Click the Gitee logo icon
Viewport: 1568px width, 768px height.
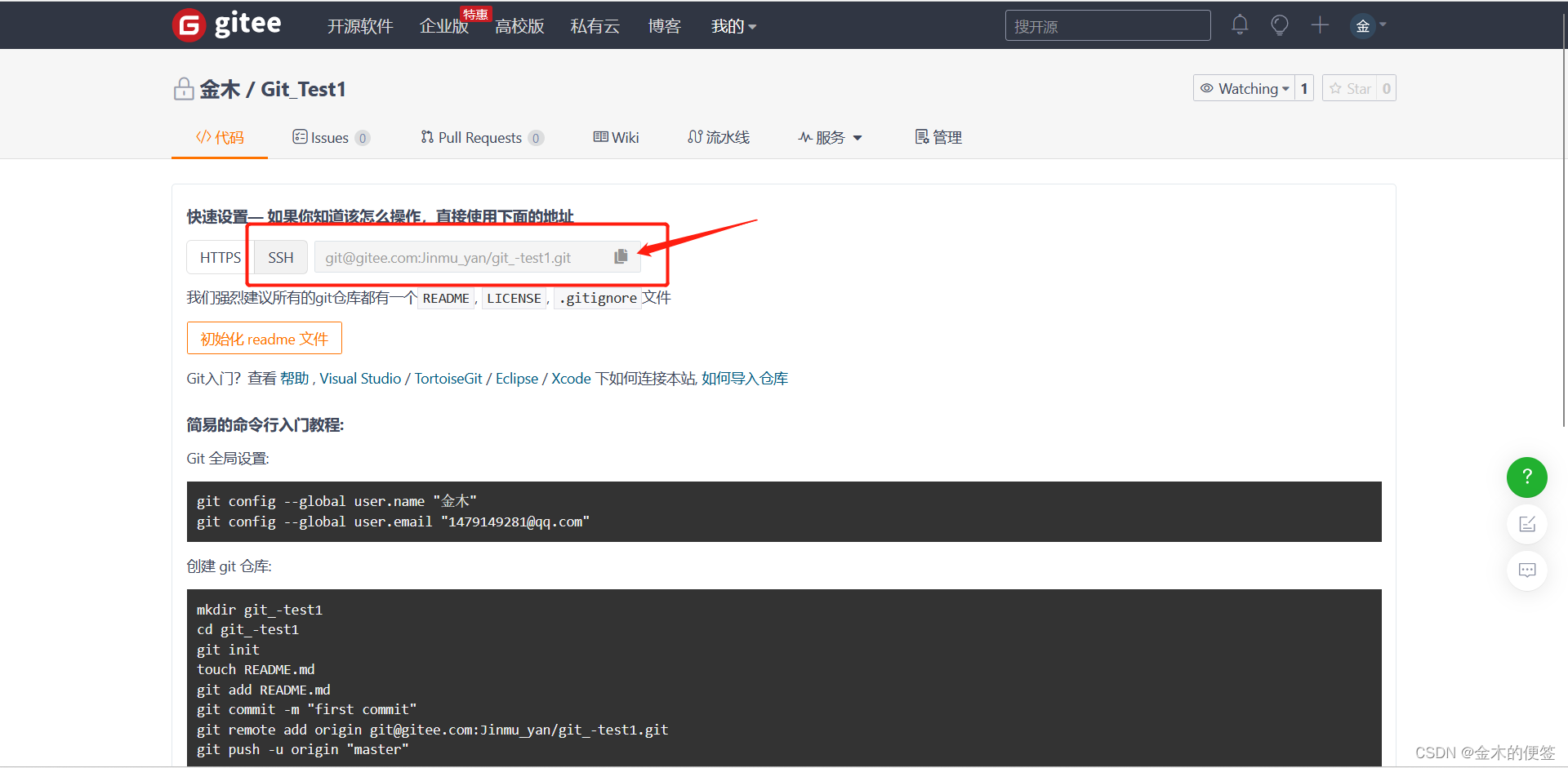(x=189, y=25)
